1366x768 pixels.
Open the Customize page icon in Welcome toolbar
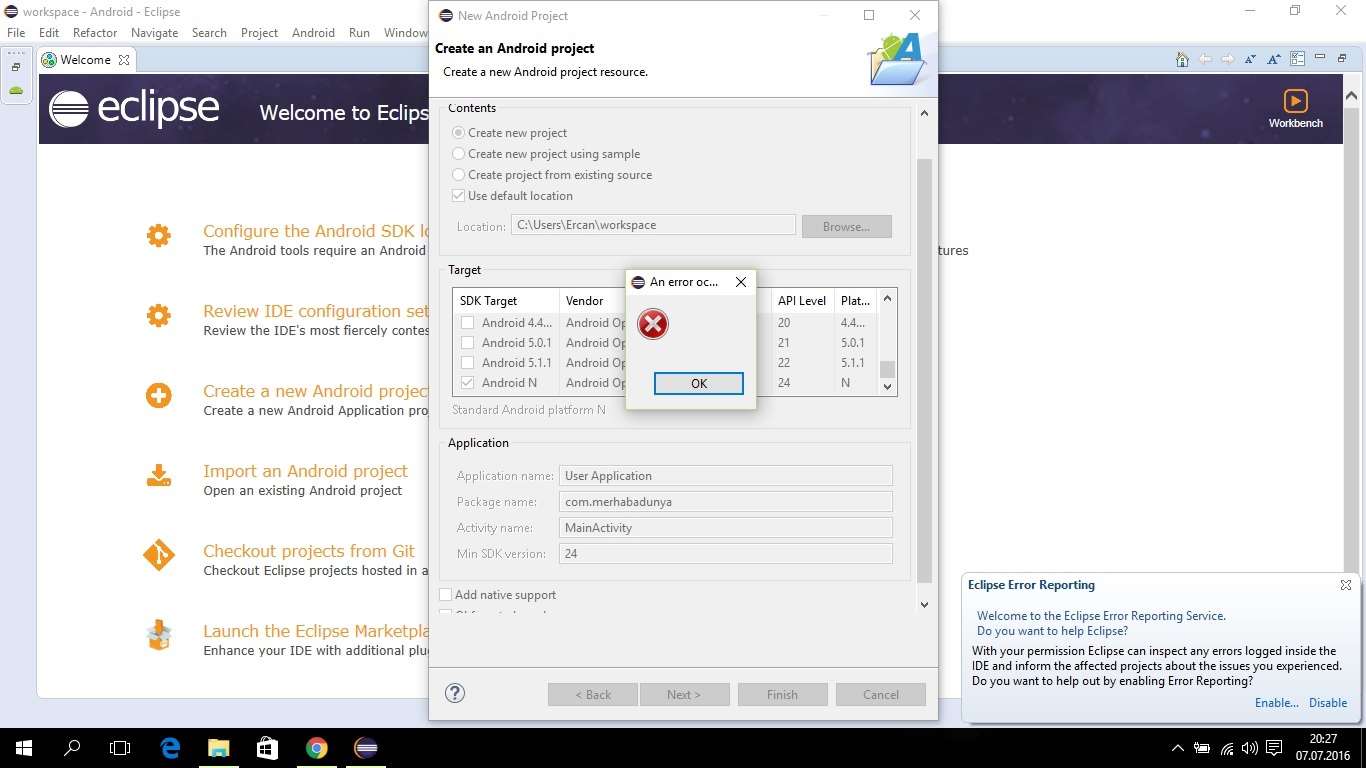tap(1297, 59)
